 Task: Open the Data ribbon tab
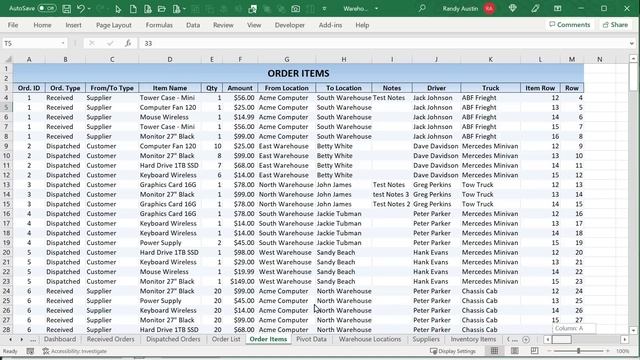pos(193,25)
